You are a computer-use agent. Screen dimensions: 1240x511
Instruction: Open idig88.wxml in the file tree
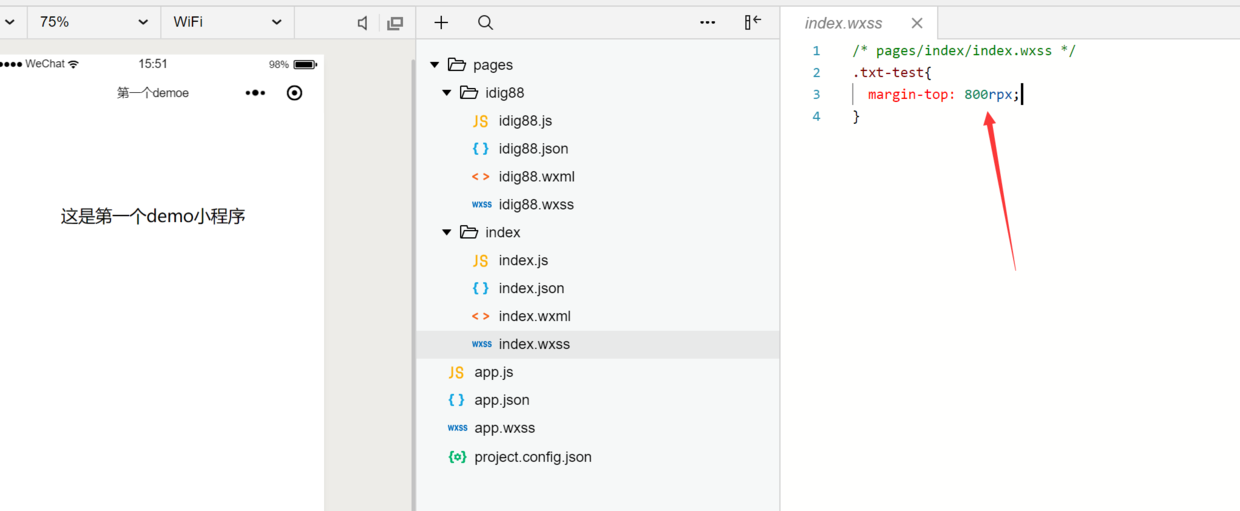(536, 177)
